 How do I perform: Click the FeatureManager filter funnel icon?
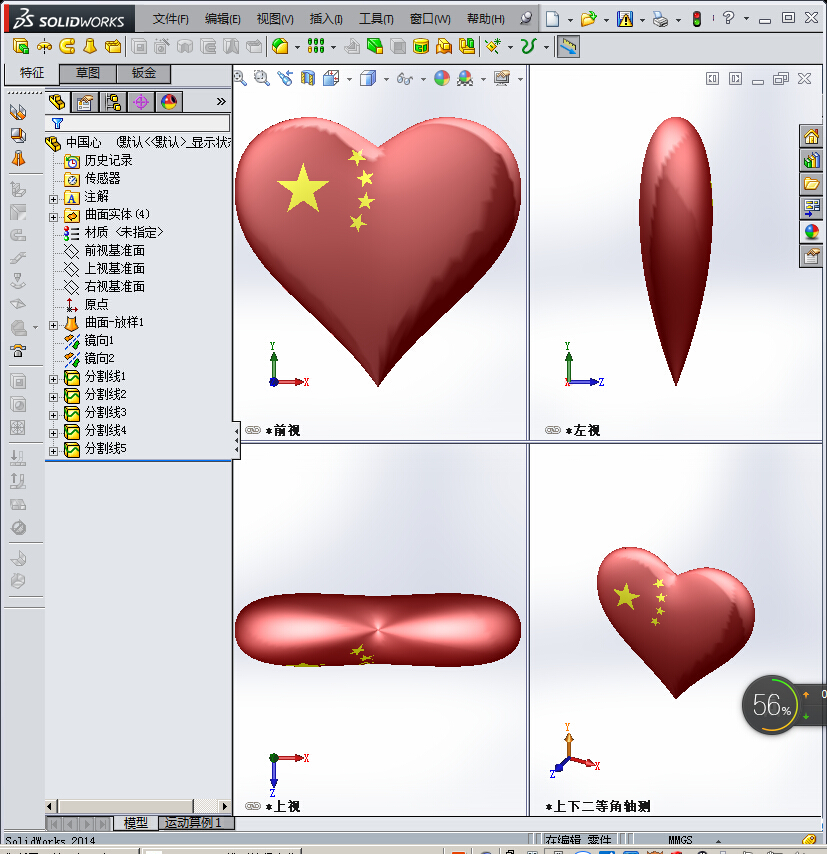57,122
